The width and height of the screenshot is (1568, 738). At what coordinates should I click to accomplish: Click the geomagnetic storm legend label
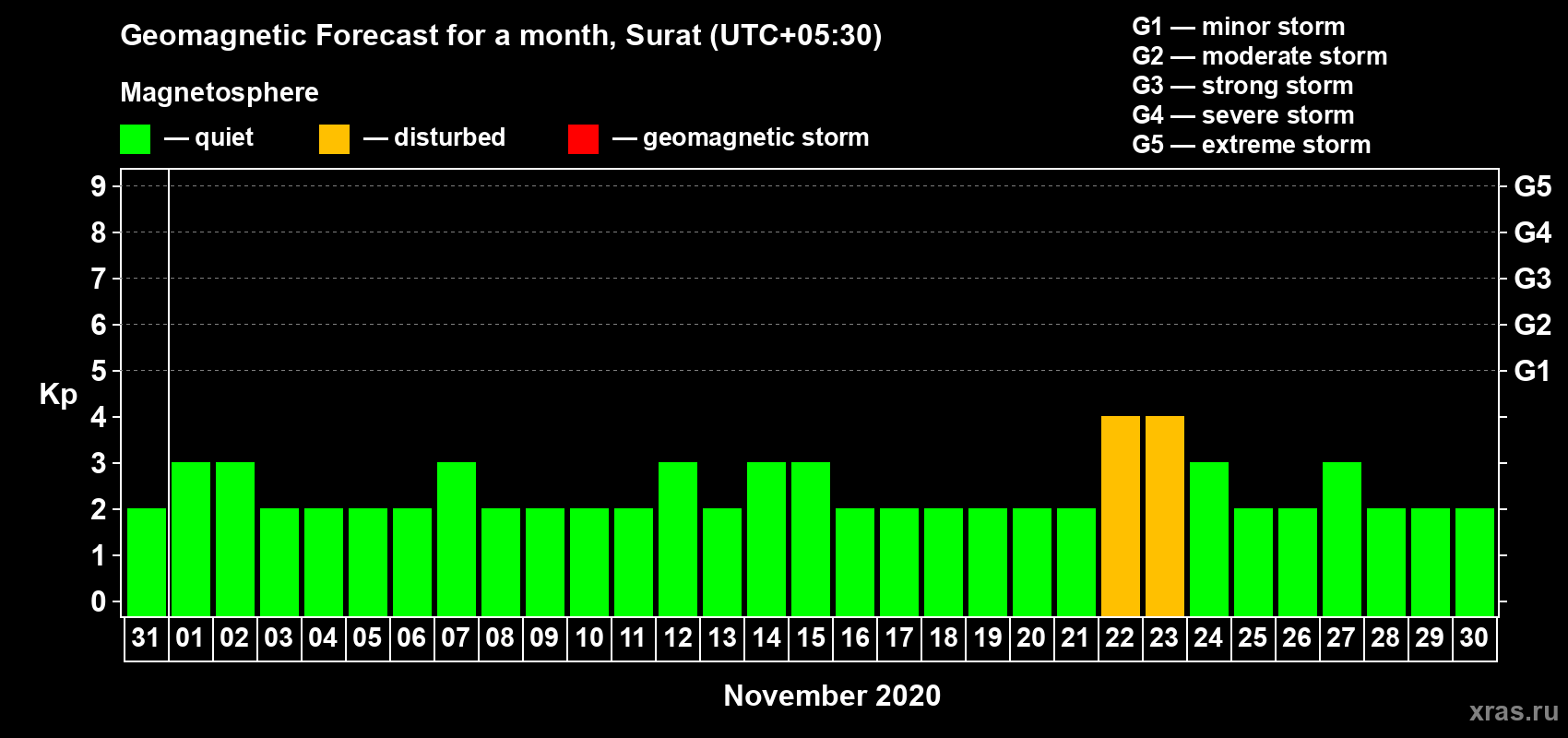click(755, 137)
